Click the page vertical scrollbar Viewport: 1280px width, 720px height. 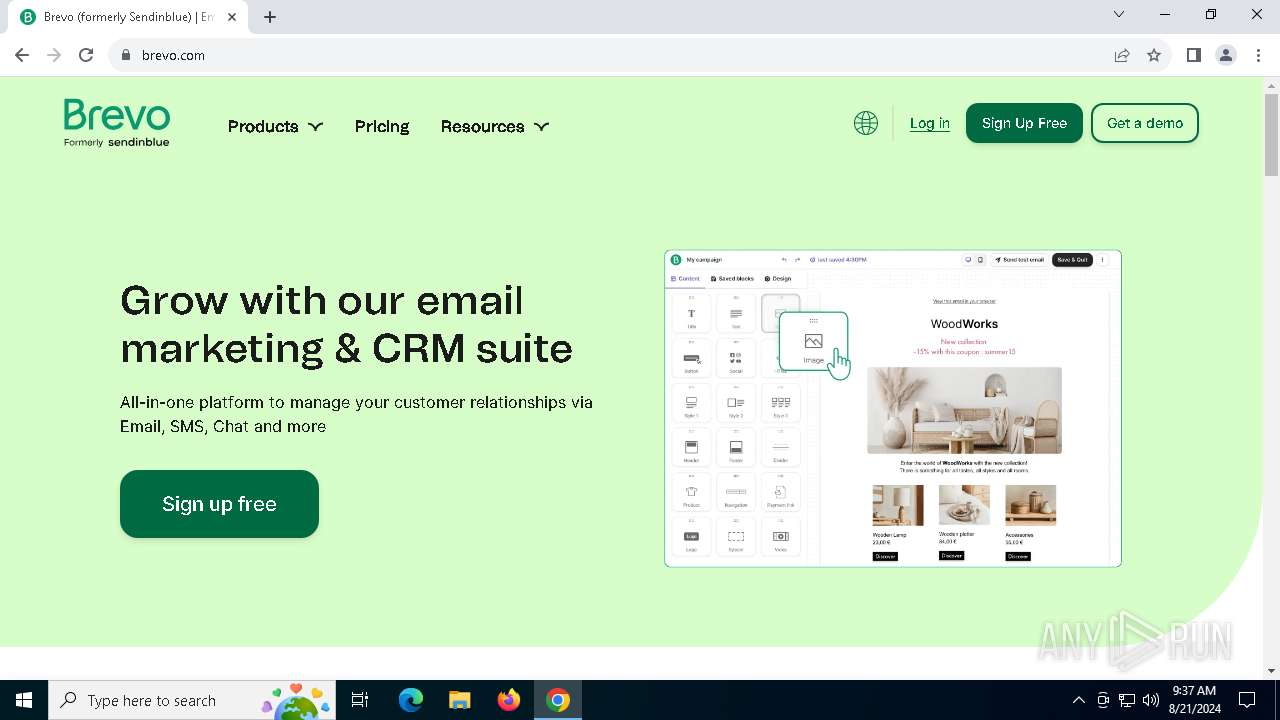1271,134
